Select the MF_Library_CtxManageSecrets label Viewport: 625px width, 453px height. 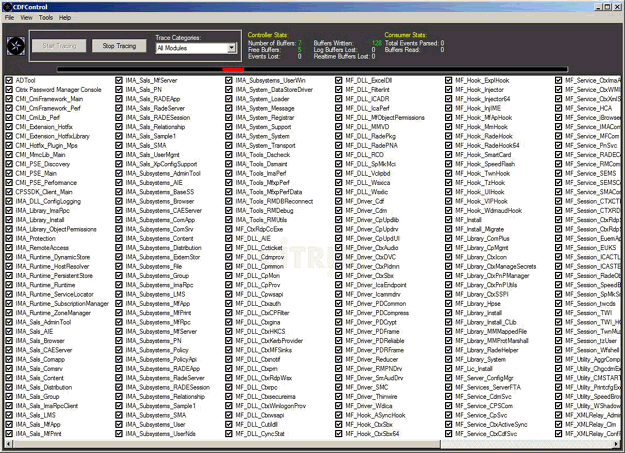(496, 266)
